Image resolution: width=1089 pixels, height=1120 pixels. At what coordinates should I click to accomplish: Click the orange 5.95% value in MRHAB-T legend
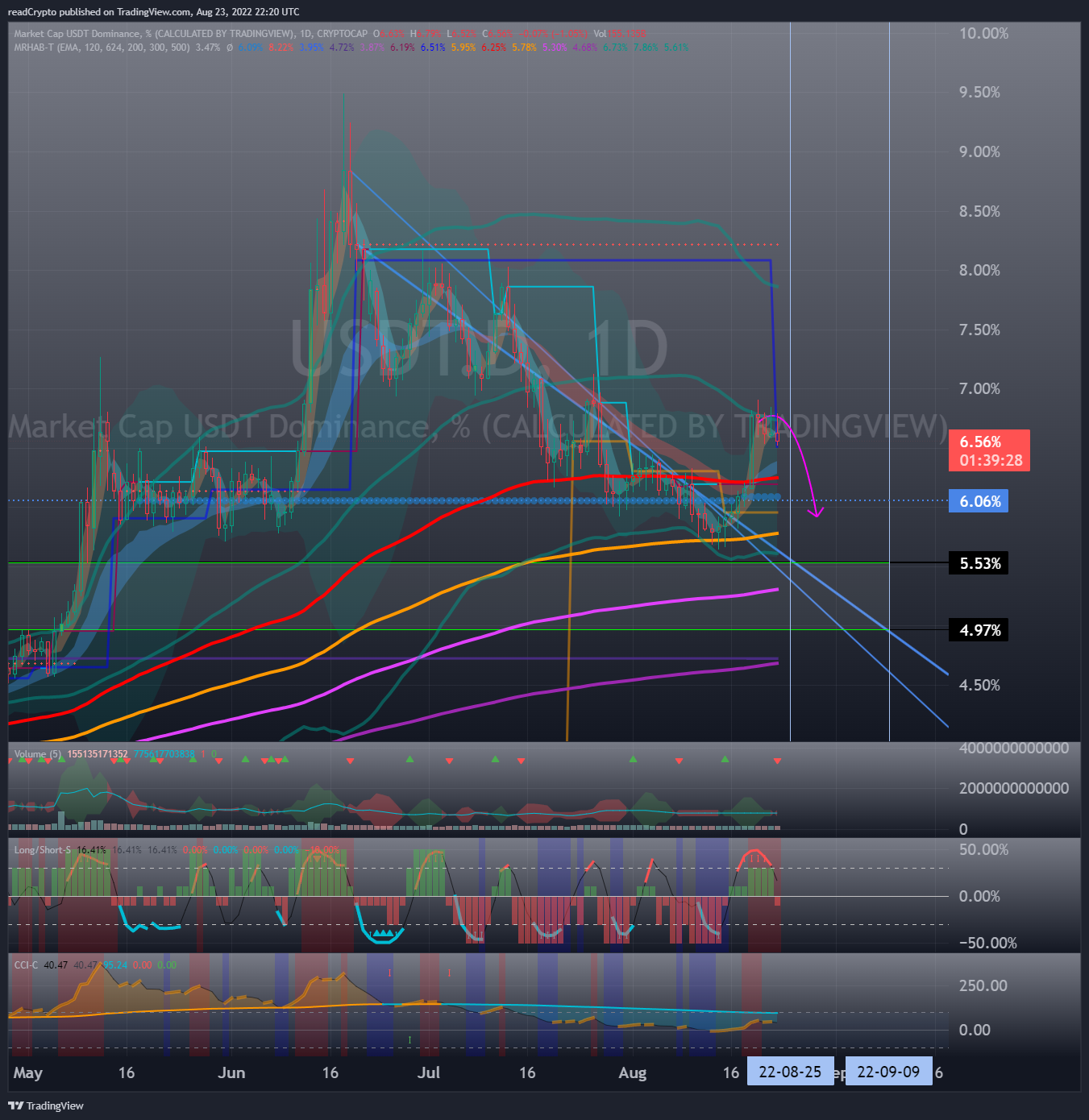tap(463, 48)
